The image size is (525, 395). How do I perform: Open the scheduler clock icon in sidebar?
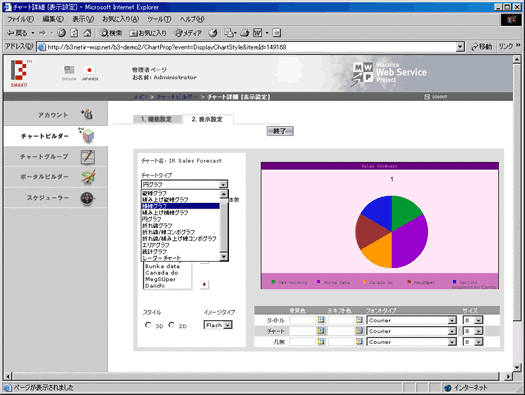tap(88, 198)
